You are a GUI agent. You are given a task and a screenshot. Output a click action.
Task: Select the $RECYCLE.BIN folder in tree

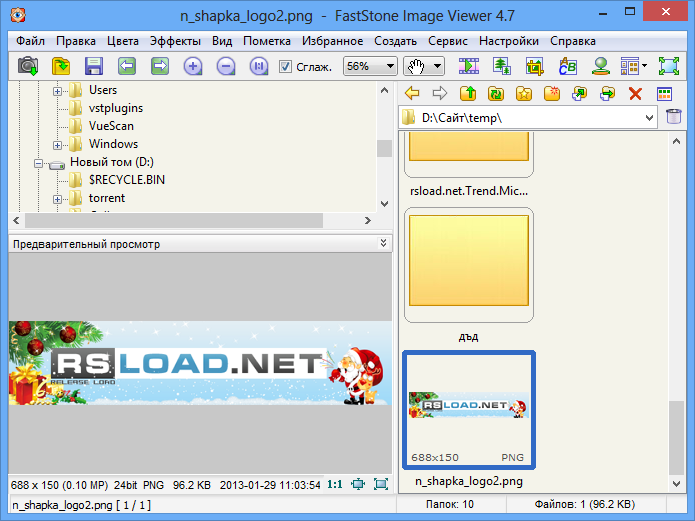click(126, 180)
